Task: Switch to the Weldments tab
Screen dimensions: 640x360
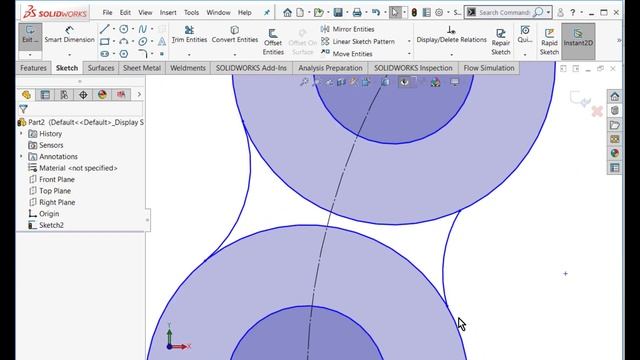Action: 188,68
